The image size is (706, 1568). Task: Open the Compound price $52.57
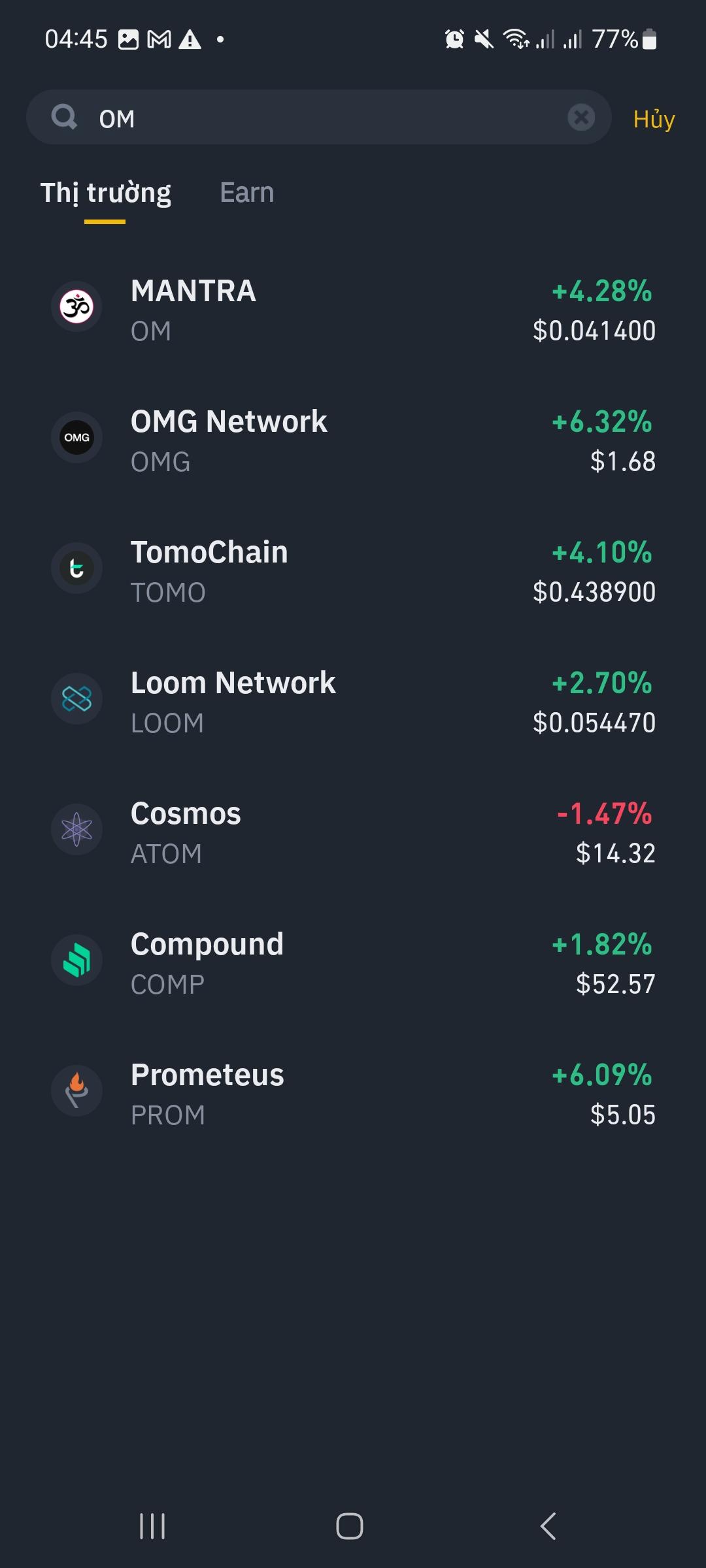pos(614,984)
